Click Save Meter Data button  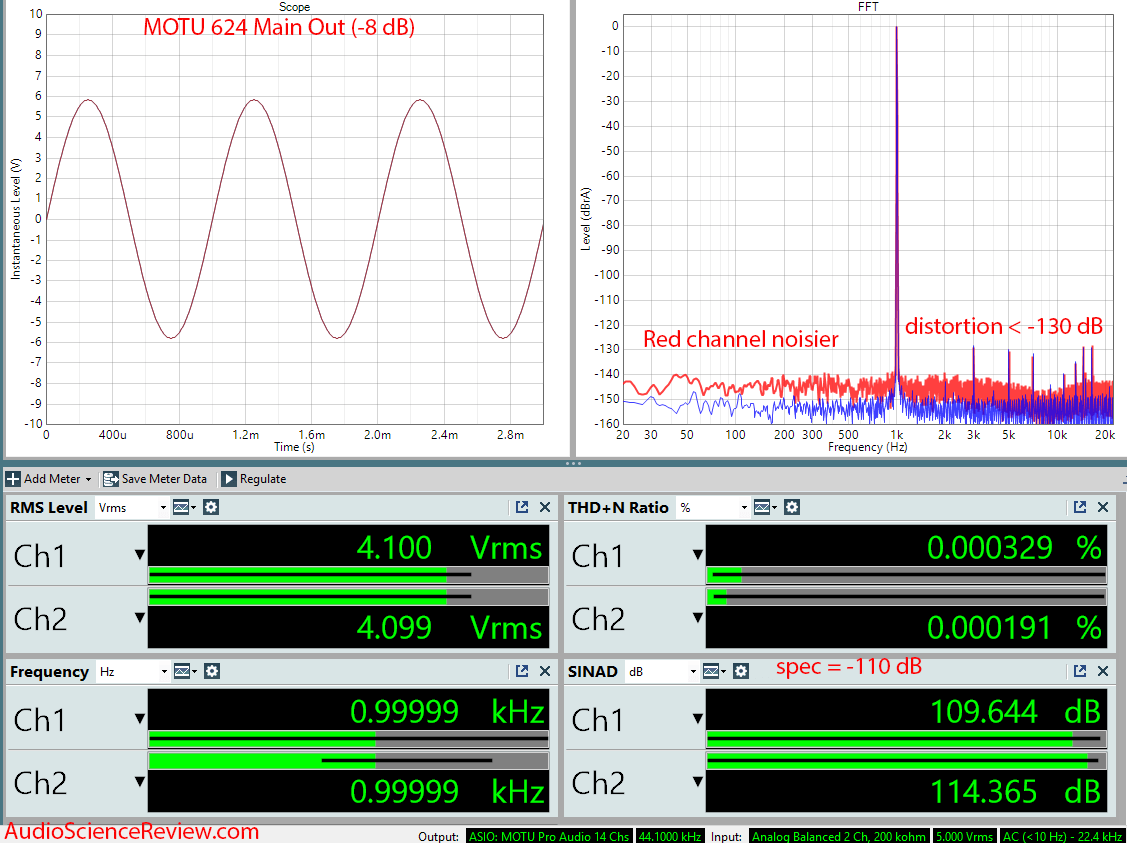(155, 479)
